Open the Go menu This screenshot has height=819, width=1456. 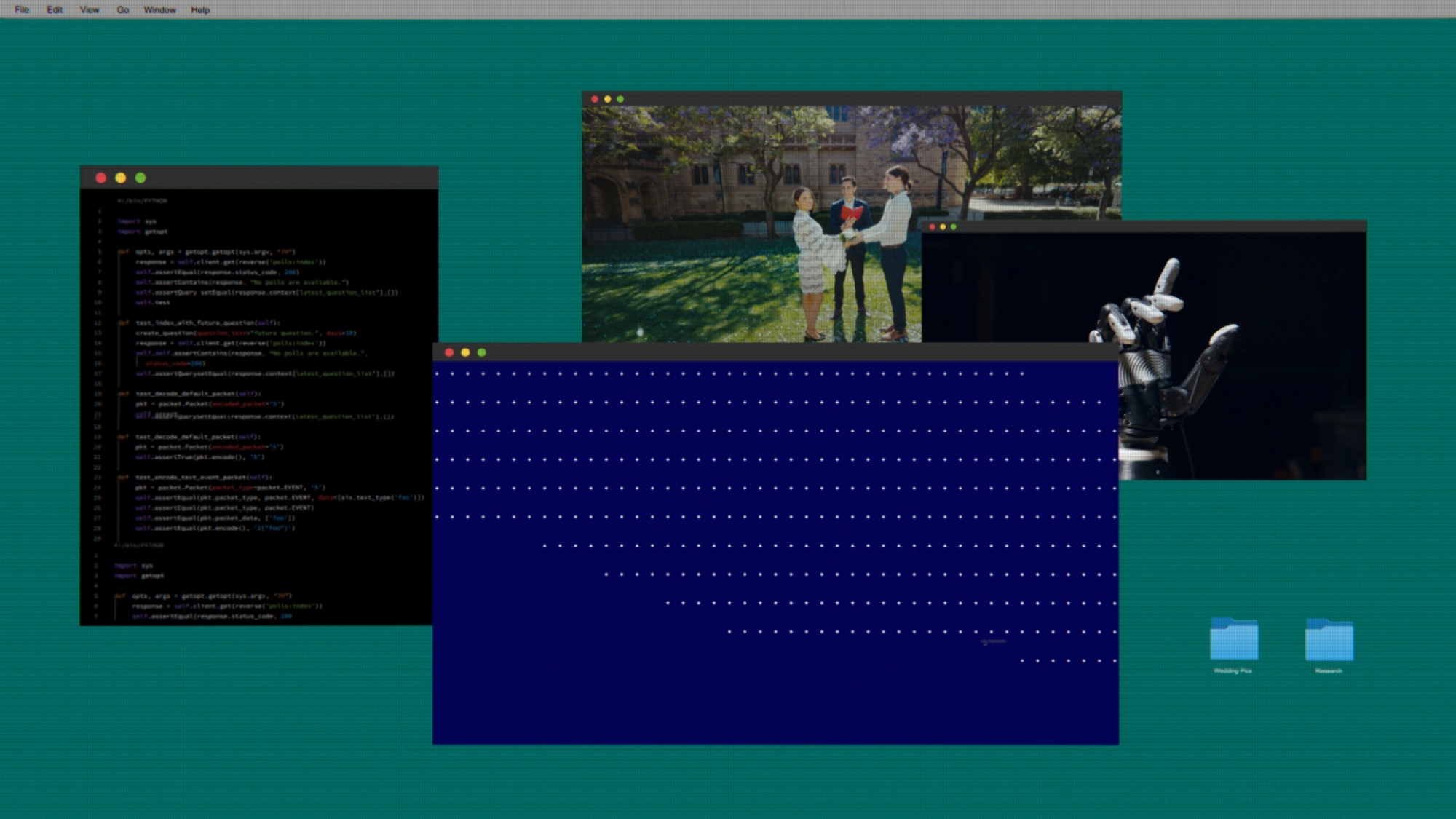pyautogui.click(x=122, y=9)
